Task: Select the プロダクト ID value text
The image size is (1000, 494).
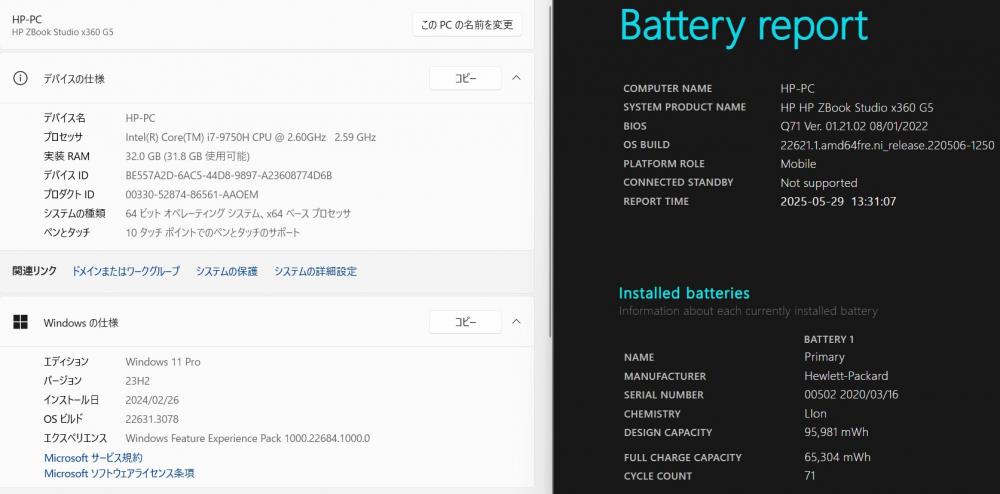Action: coord(192,194)
